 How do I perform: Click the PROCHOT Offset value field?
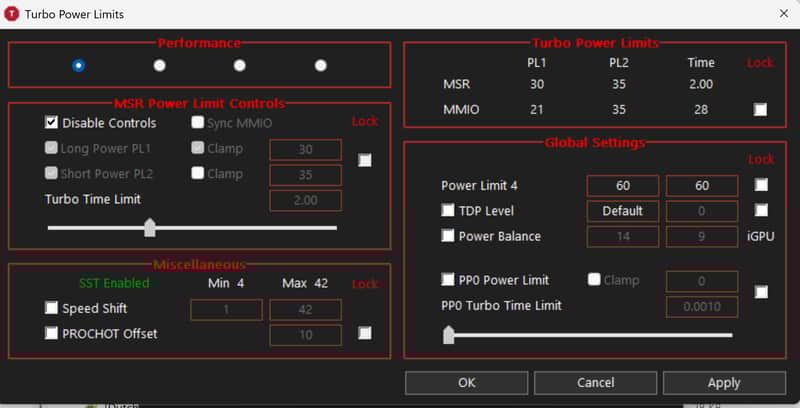click(306, 335)
